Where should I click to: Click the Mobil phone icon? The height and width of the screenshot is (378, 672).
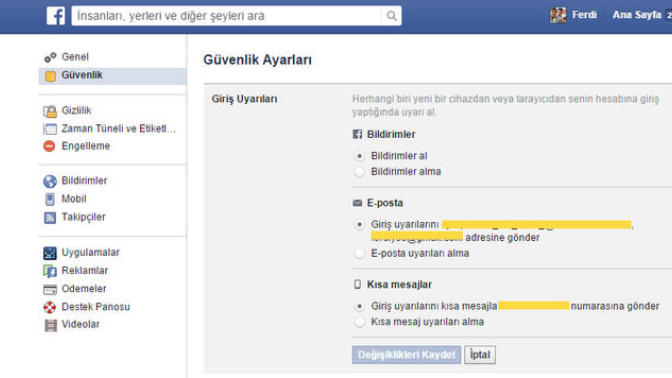point(50,199)
